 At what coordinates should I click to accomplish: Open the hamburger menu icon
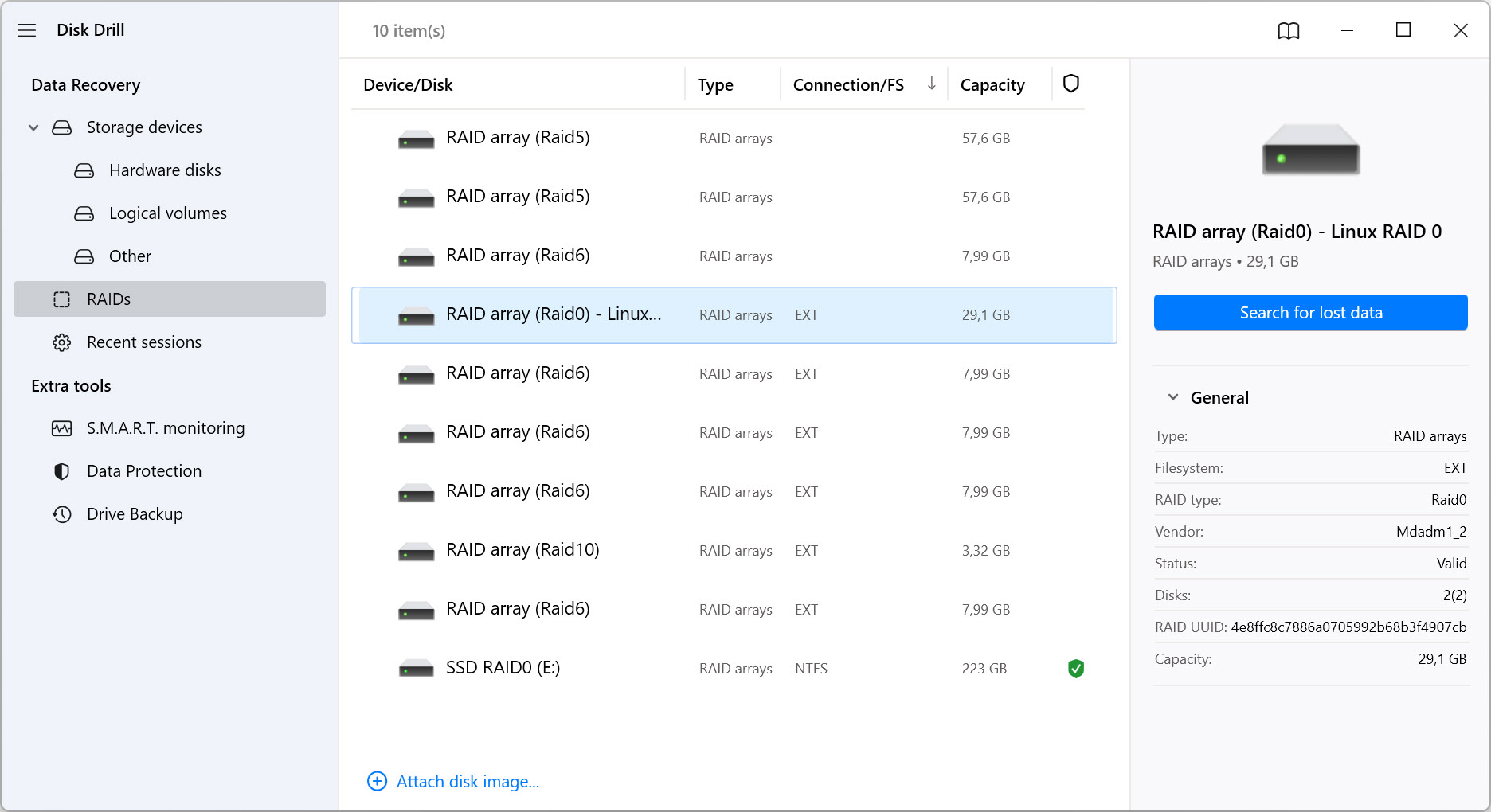[27, 30]
